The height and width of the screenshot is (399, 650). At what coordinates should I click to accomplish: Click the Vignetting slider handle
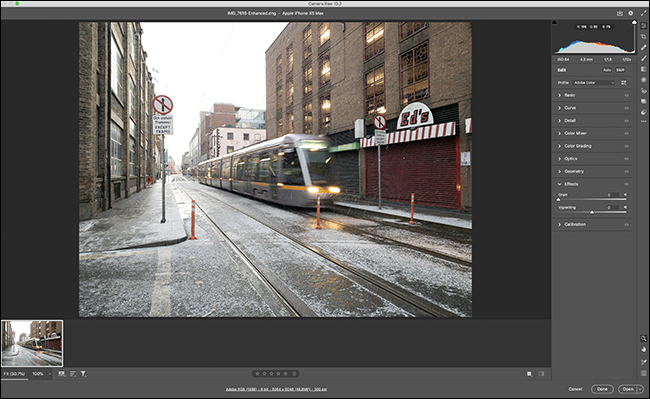pos(592,213)
